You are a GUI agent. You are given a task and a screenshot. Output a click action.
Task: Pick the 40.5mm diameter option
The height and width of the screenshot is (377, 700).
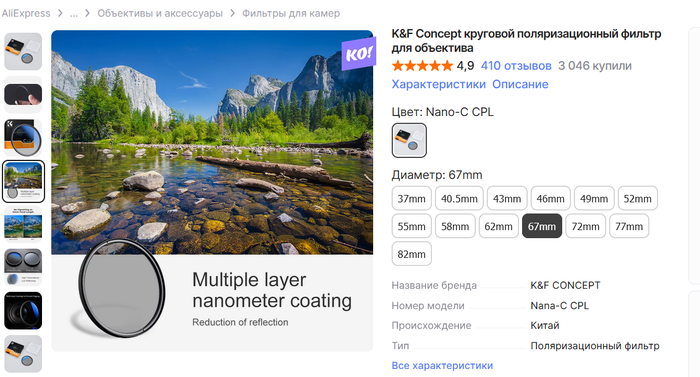pos(459,198)
